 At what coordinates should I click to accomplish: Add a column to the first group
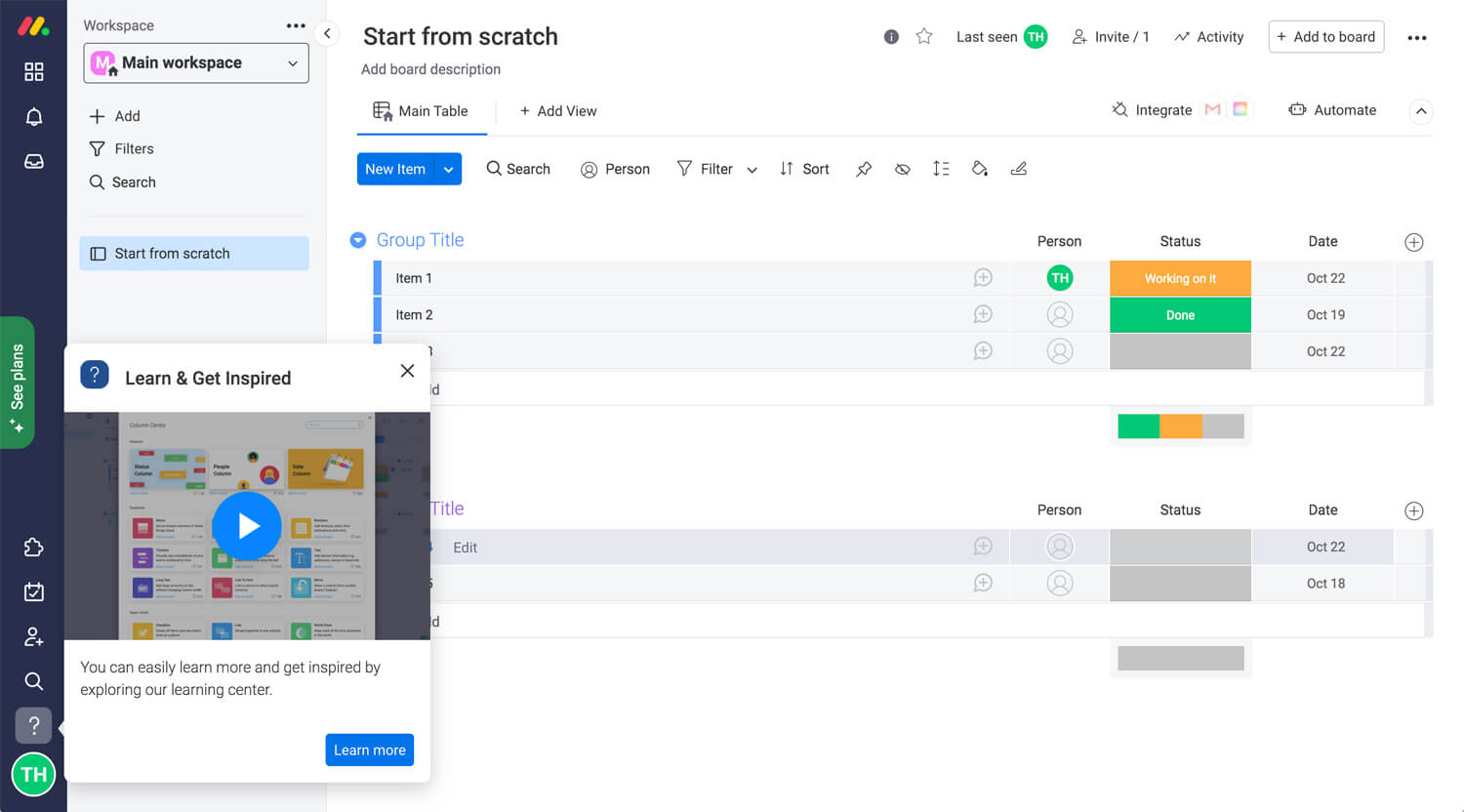pyautogui.click(x=1413, y=242)
